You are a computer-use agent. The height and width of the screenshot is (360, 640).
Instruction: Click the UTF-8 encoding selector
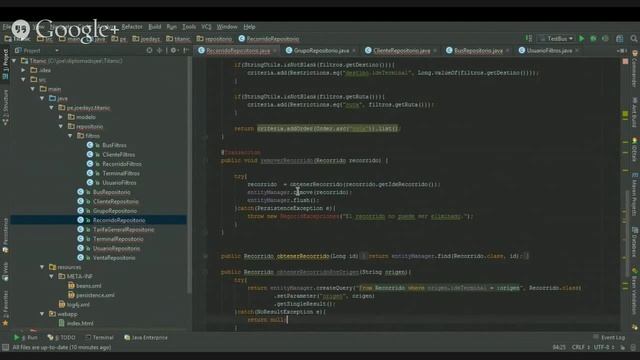pyautogui.click(x=604, y=347)
